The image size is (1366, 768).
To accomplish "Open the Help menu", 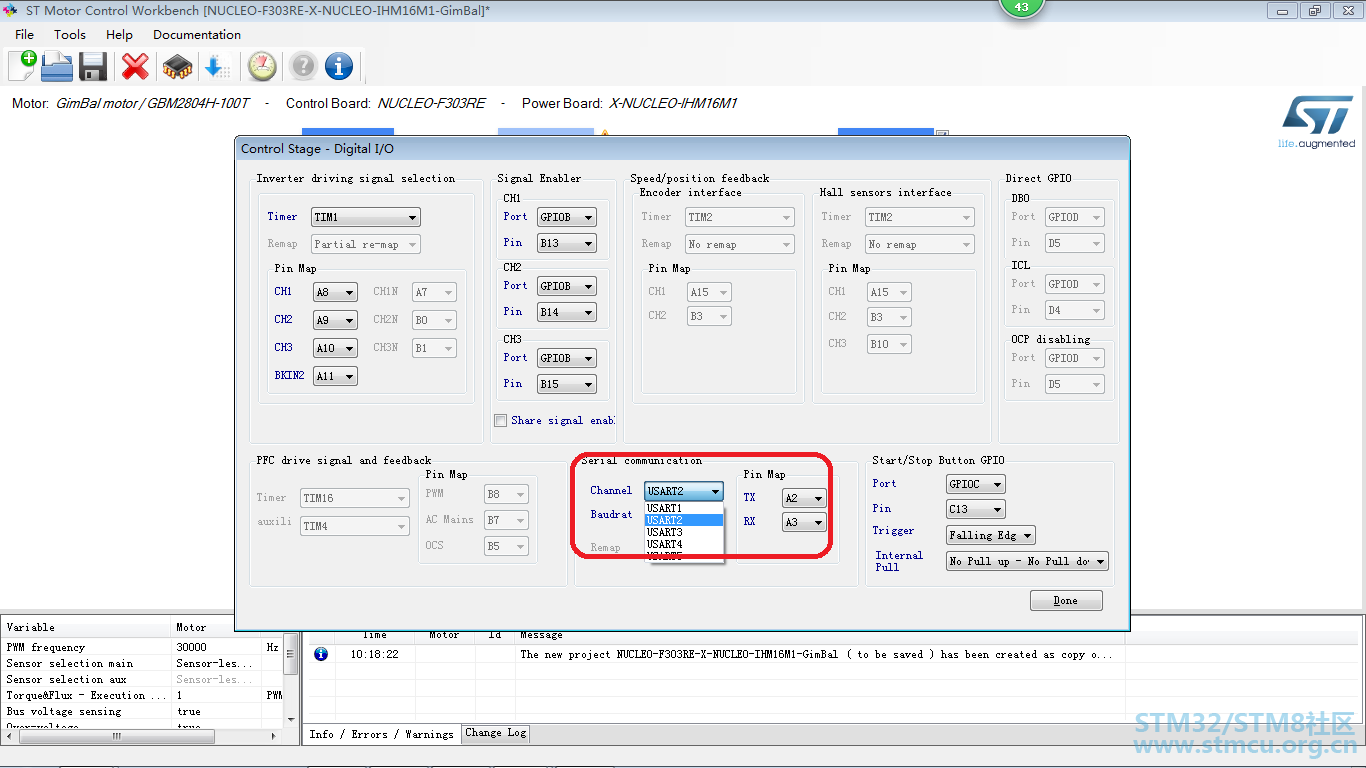I will tap(119, 34).
